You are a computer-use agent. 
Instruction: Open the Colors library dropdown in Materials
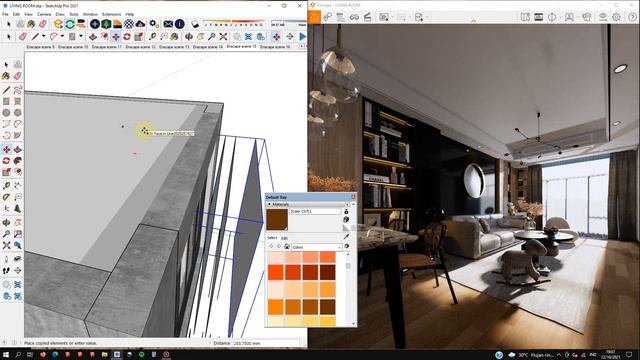click(316, 247)
